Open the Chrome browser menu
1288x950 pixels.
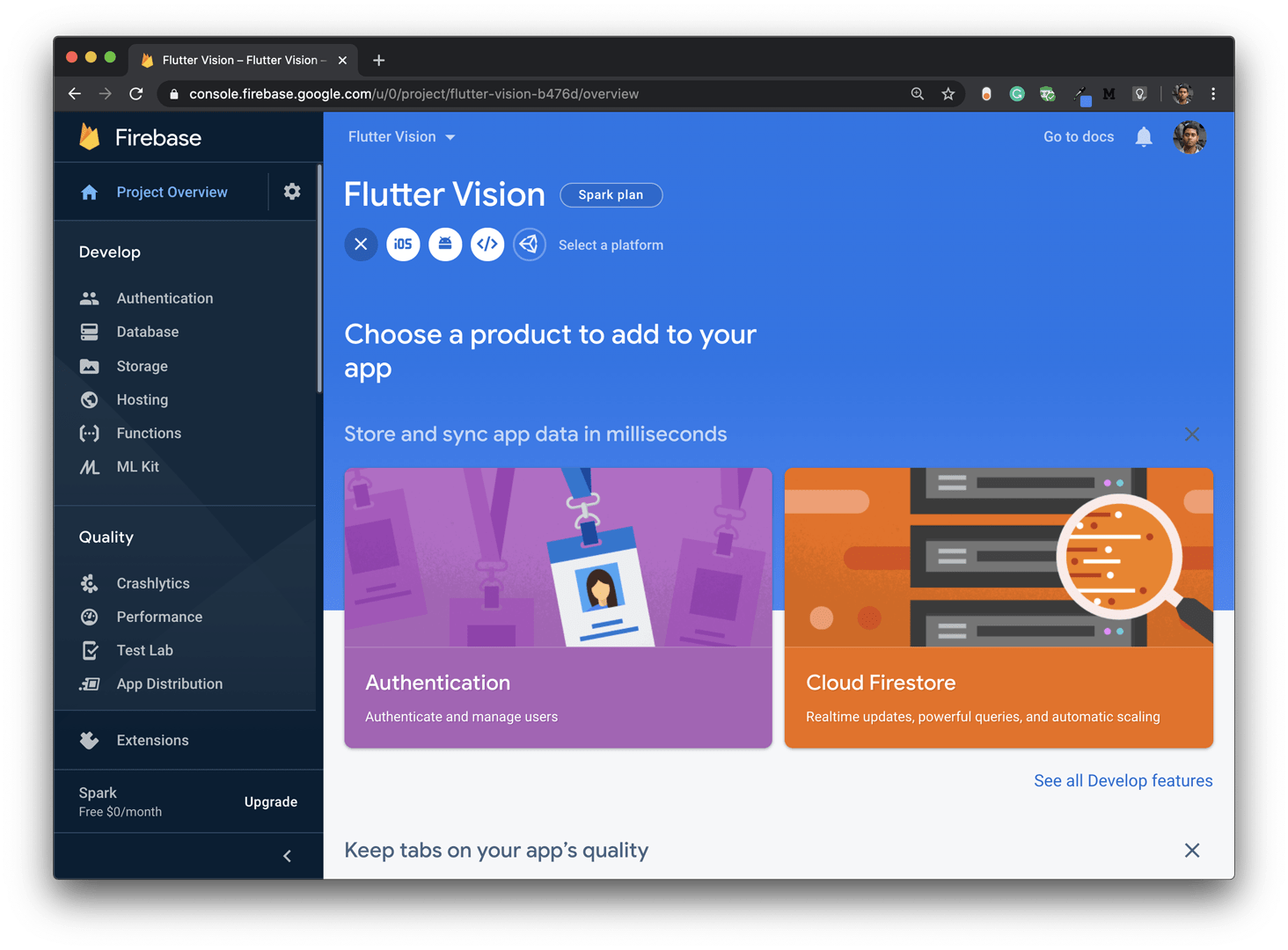(x=1213, y=94)
